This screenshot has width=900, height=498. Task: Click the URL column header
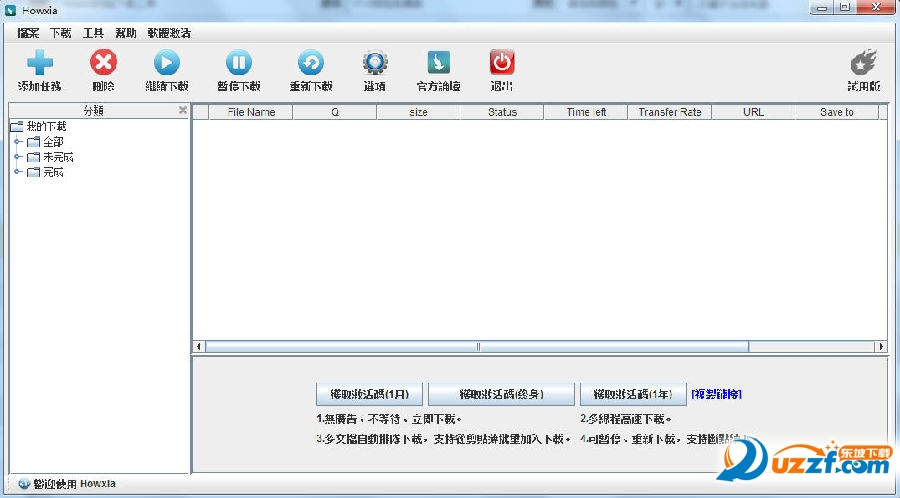click(x=753, y=112)
